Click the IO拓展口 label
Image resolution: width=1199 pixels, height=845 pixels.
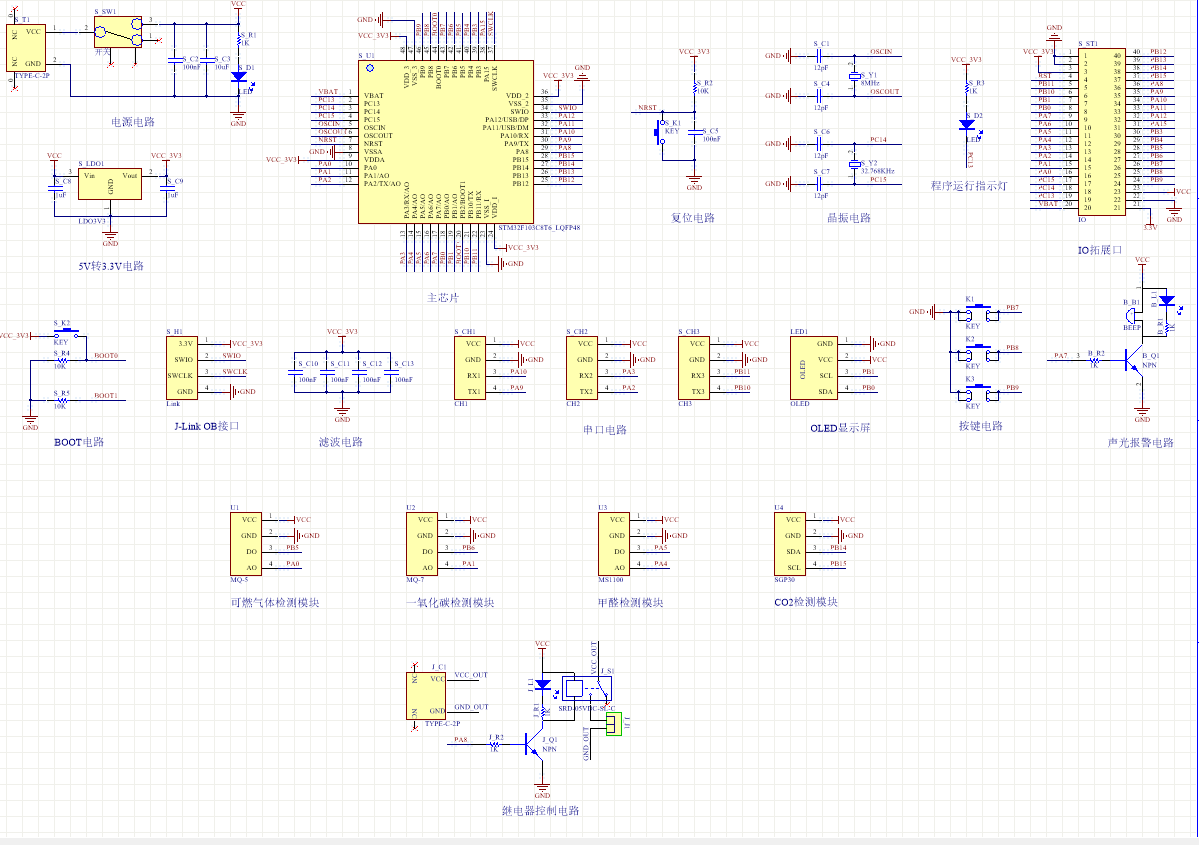(x=1100, y=250)
